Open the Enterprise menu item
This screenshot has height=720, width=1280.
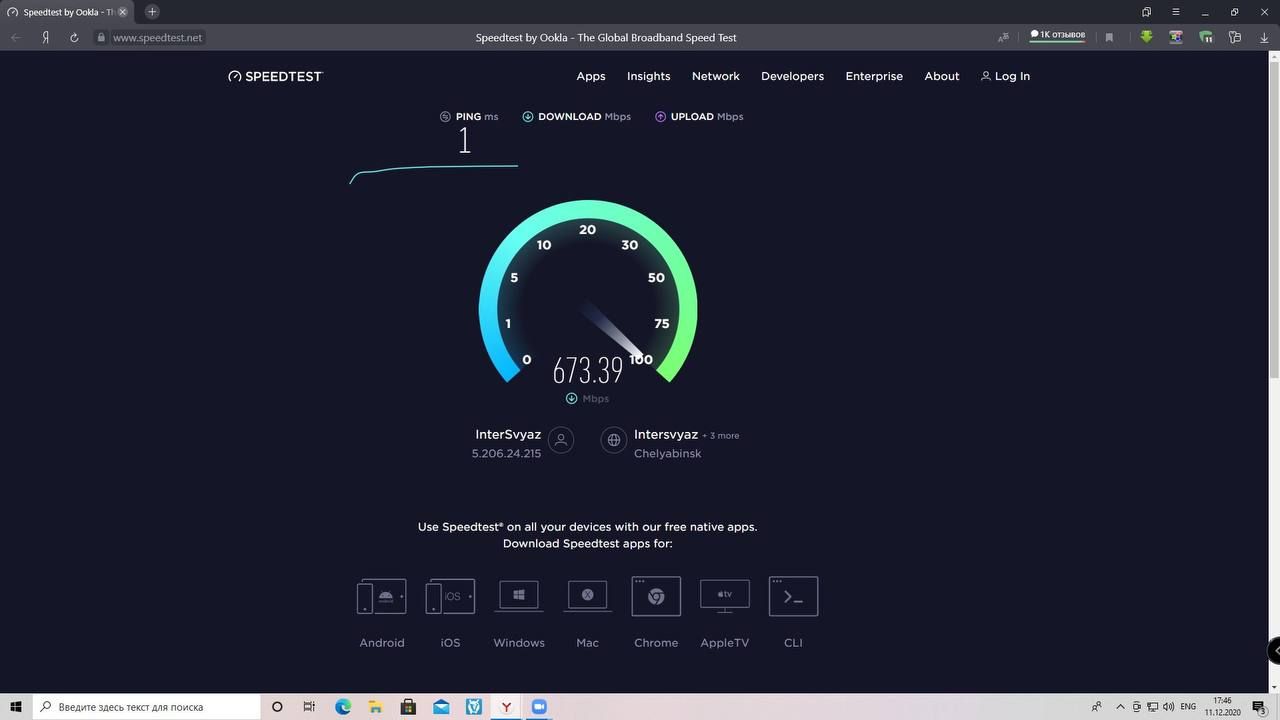874,76
